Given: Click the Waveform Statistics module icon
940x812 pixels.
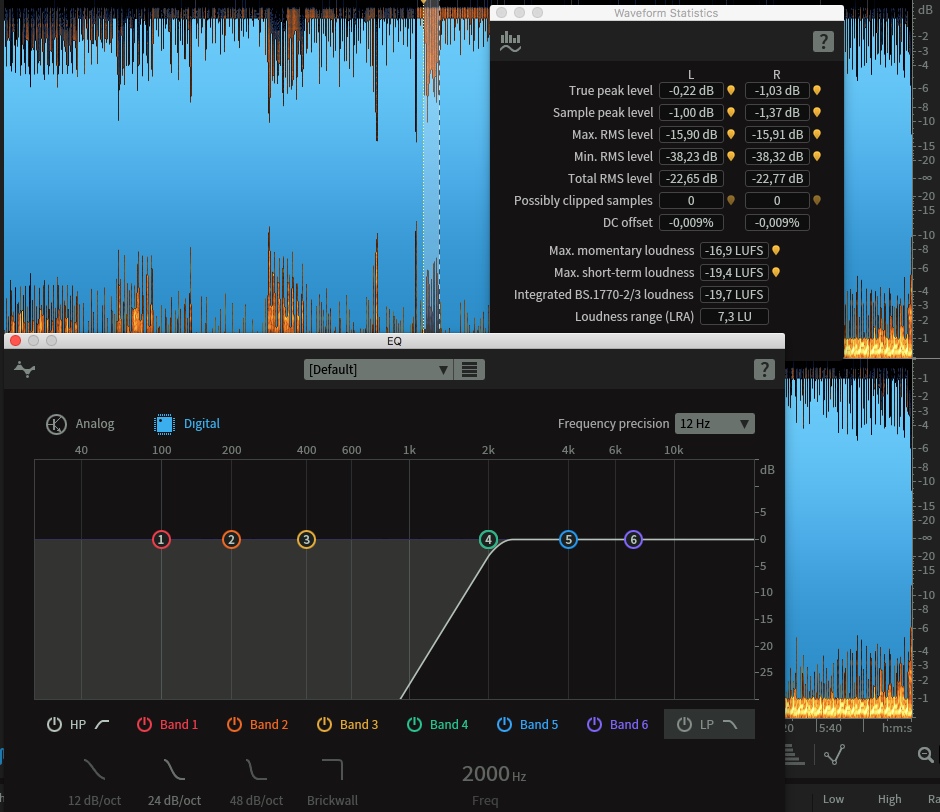Looking at the screenshot, I should 510,41.
